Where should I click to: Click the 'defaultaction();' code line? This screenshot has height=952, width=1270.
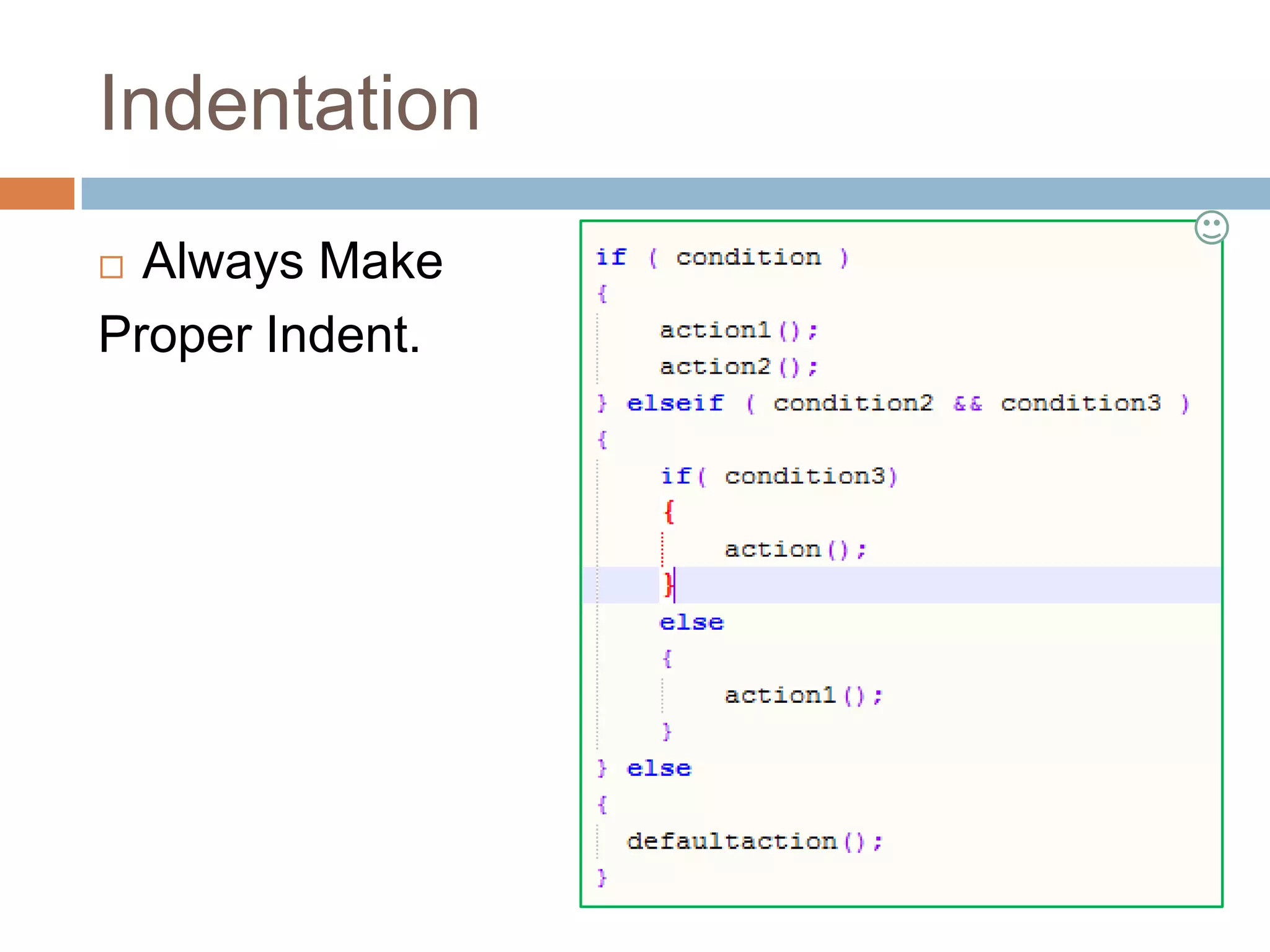[x=755, y=842]
